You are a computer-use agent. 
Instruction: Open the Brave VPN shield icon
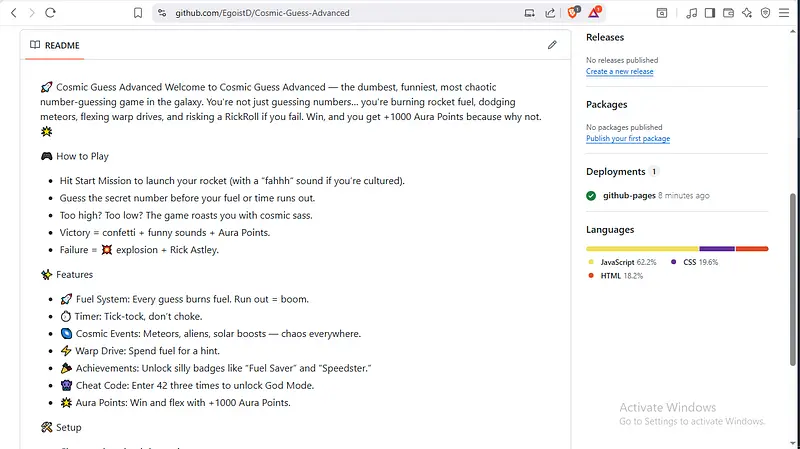pyautogui.click(x=766, y=13)
